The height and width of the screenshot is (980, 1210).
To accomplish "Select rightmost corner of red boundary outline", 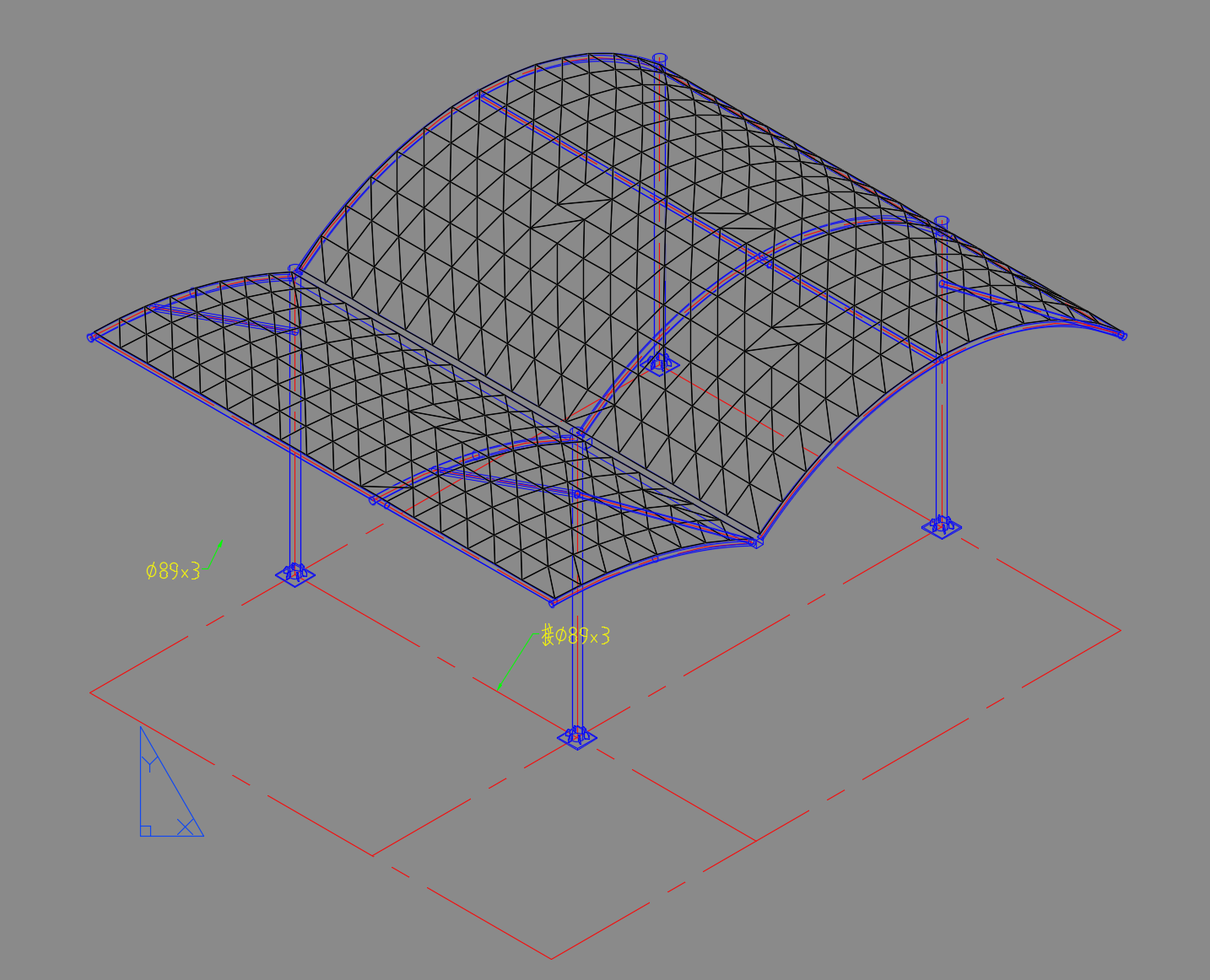I will pos(1120,629).
